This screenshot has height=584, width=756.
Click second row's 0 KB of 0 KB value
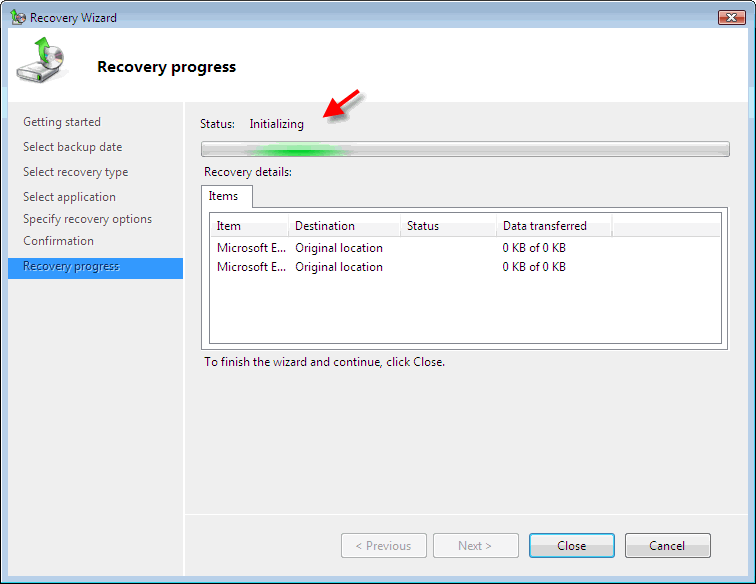coord(534,267)
